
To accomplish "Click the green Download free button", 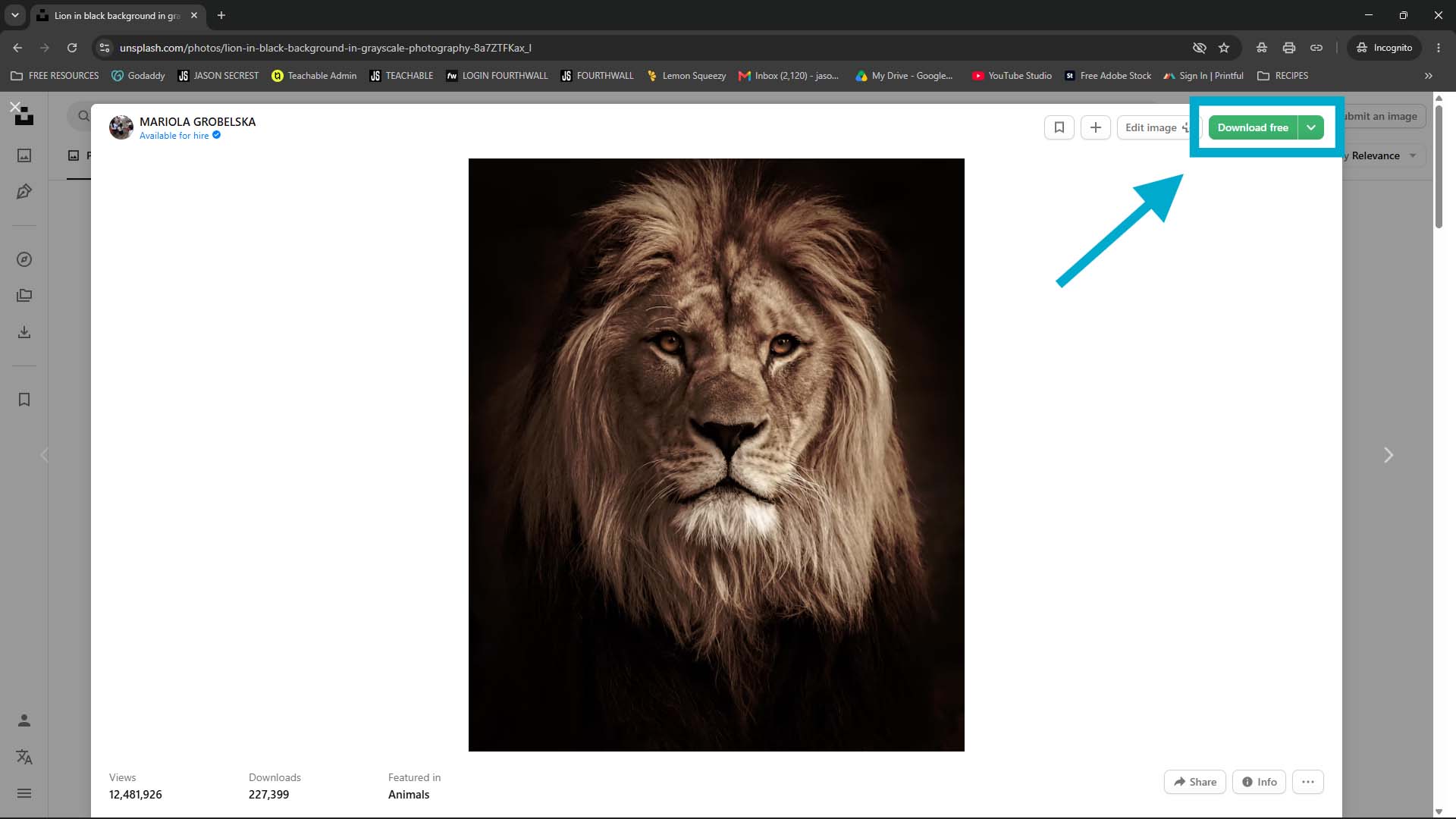I will click(1253, 127).
